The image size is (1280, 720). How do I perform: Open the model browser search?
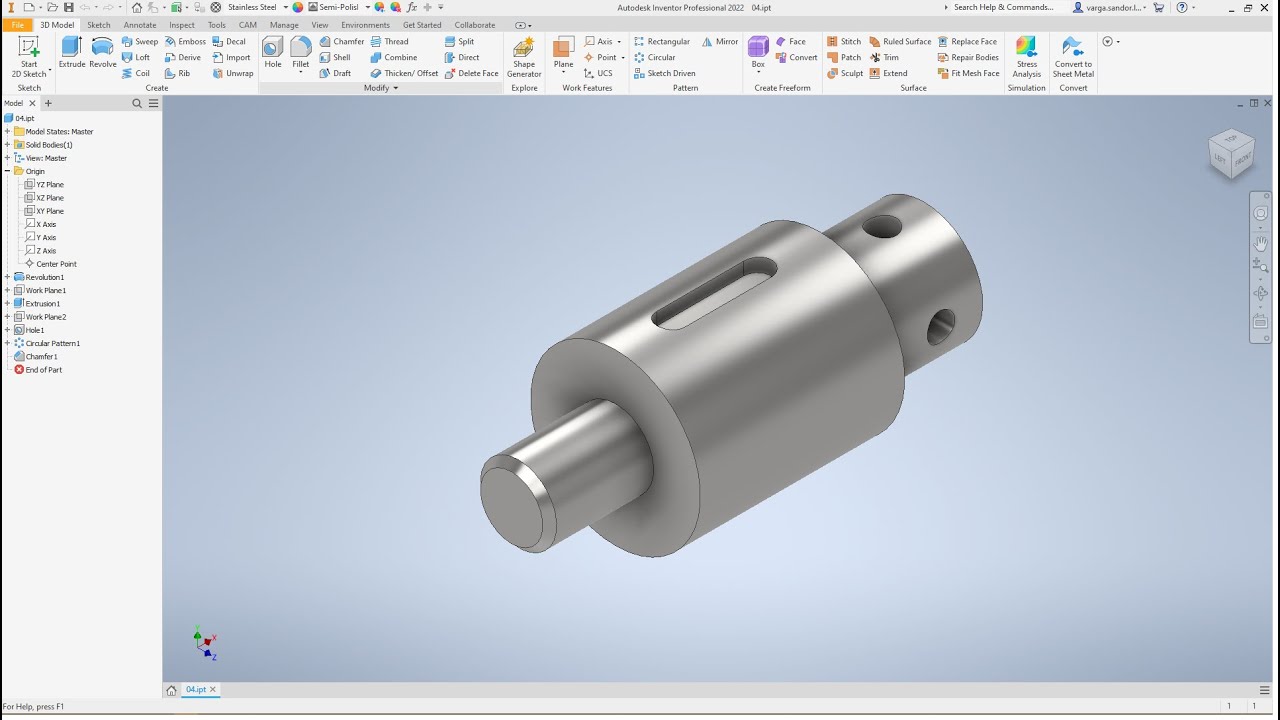point(137,103)
